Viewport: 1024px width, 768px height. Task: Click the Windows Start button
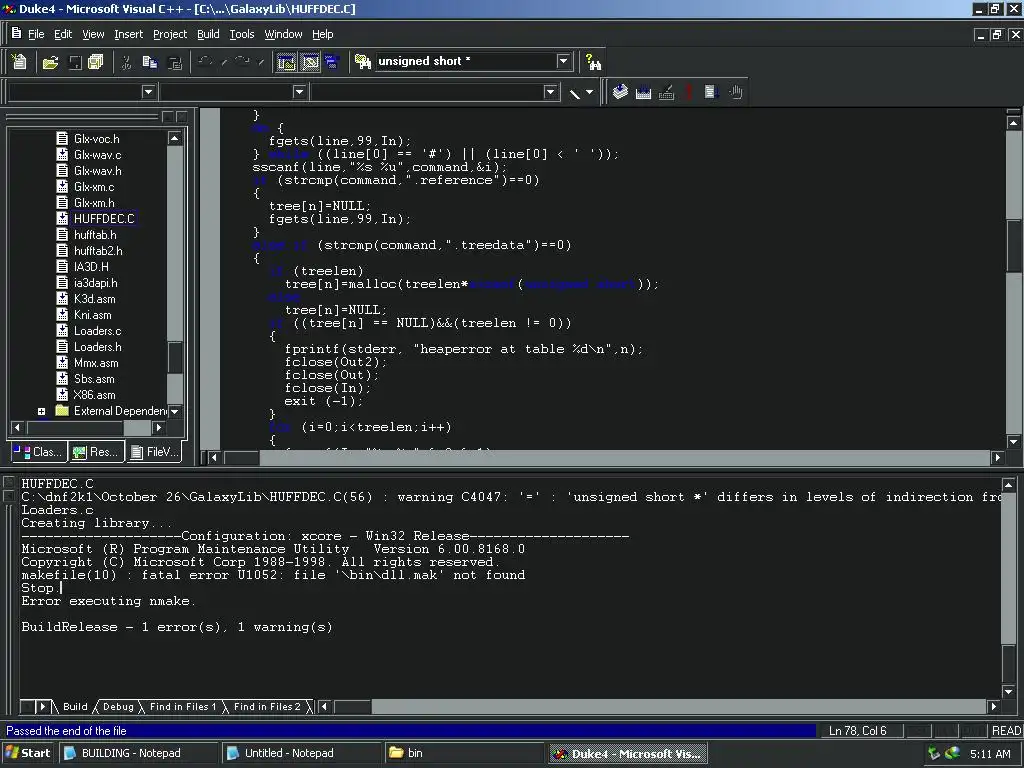click(x=27, y=753)
